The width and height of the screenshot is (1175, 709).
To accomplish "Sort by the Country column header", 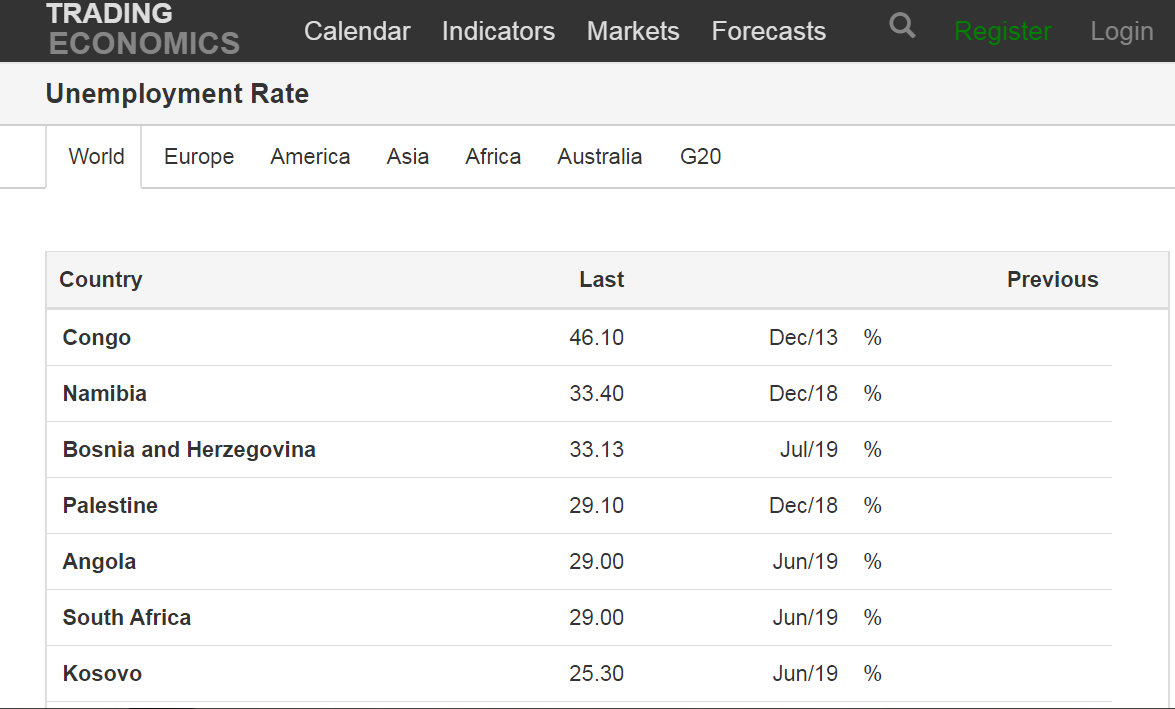I will (101, 280).
